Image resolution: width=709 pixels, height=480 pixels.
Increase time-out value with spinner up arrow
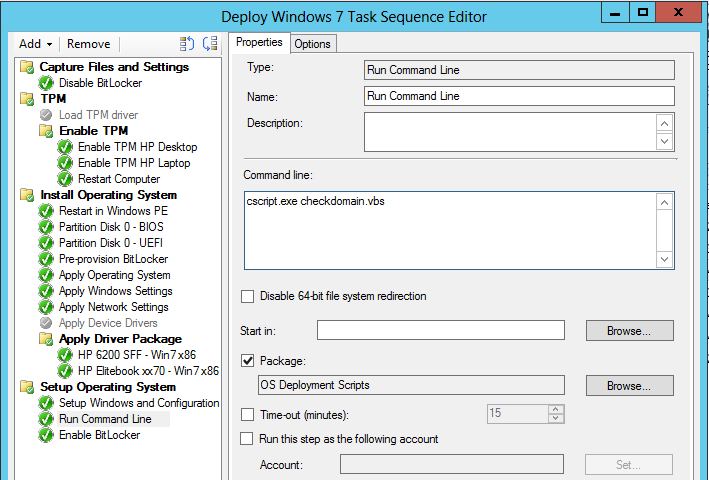(556, 409)
